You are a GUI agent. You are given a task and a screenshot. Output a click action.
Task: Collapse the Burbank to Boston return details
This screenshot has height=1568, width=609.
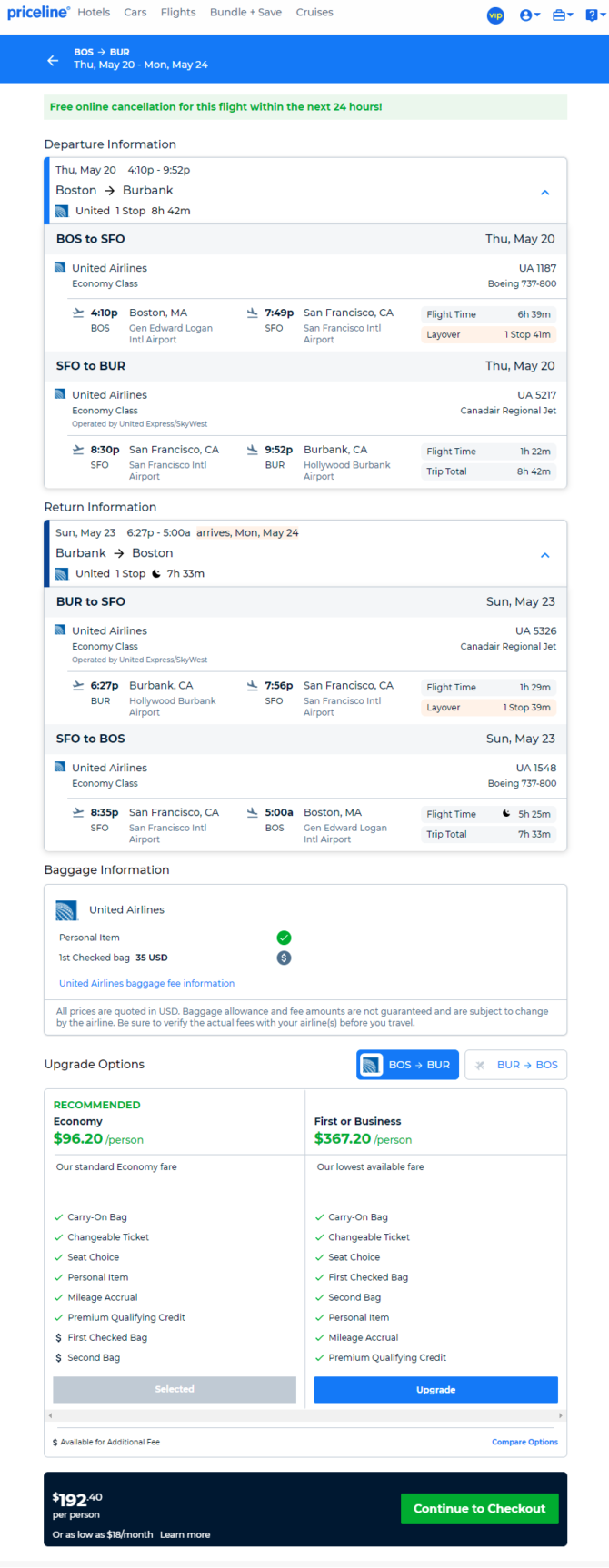(545, 555)
